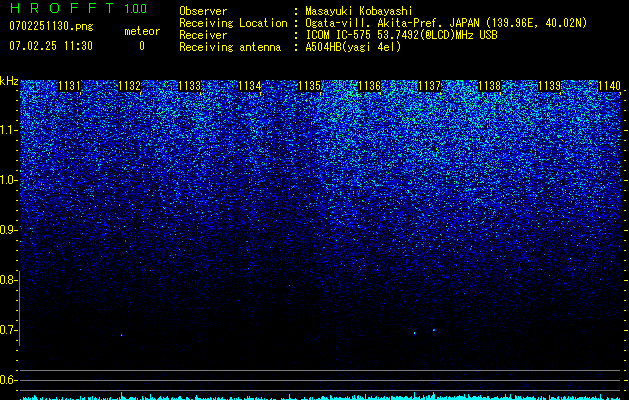629x400 pixels.
Task: Click the meteor count value 0
Action: coord(142,46)
